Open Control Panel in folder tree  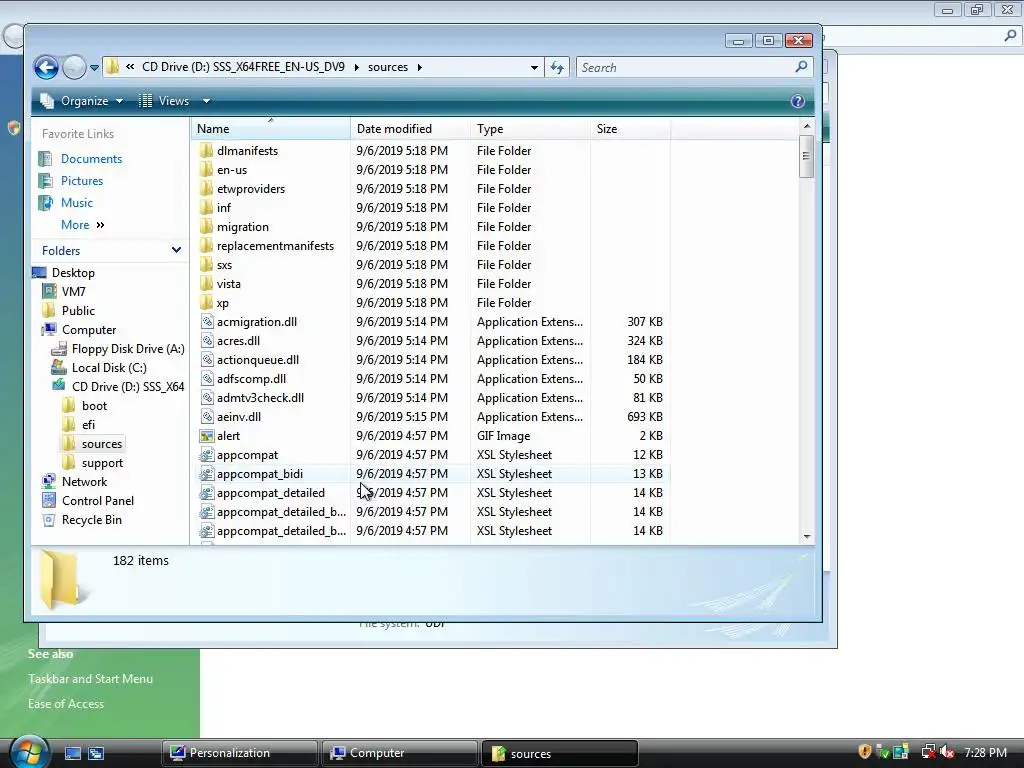click(x=97, y=501)
